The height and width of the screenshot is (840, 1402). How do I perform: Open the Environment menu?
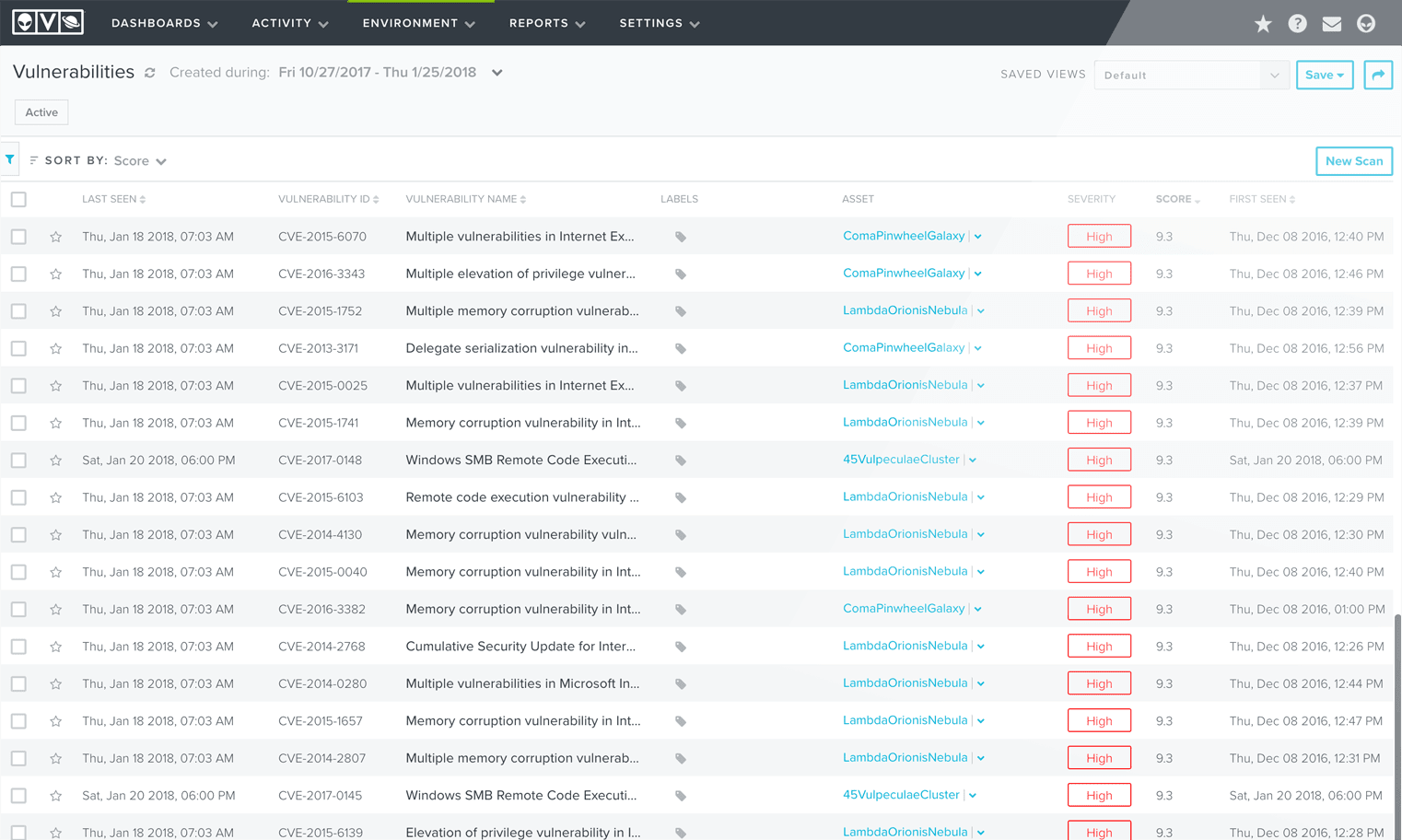(419, 23)
